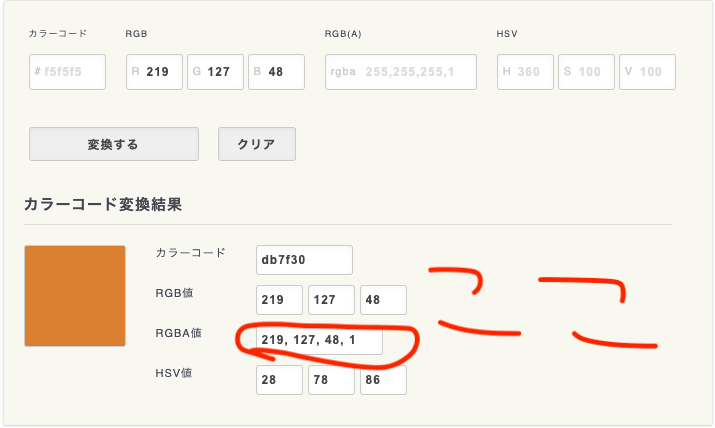
Task: Click the RGBA値 result field 219, 127, 48, 1
Action: [319, 340]
